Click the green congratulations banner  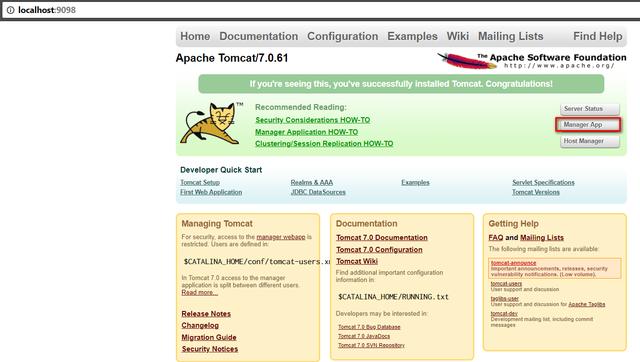click(x=401, y=84)
